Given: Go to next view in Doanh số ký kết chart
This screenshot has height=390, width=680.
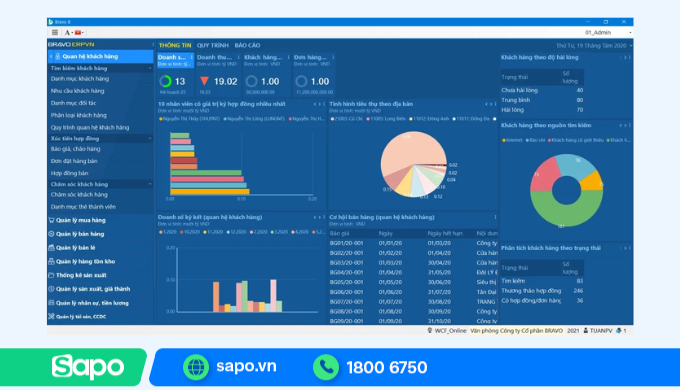Looking at the screenshot, I should (320, 217).
